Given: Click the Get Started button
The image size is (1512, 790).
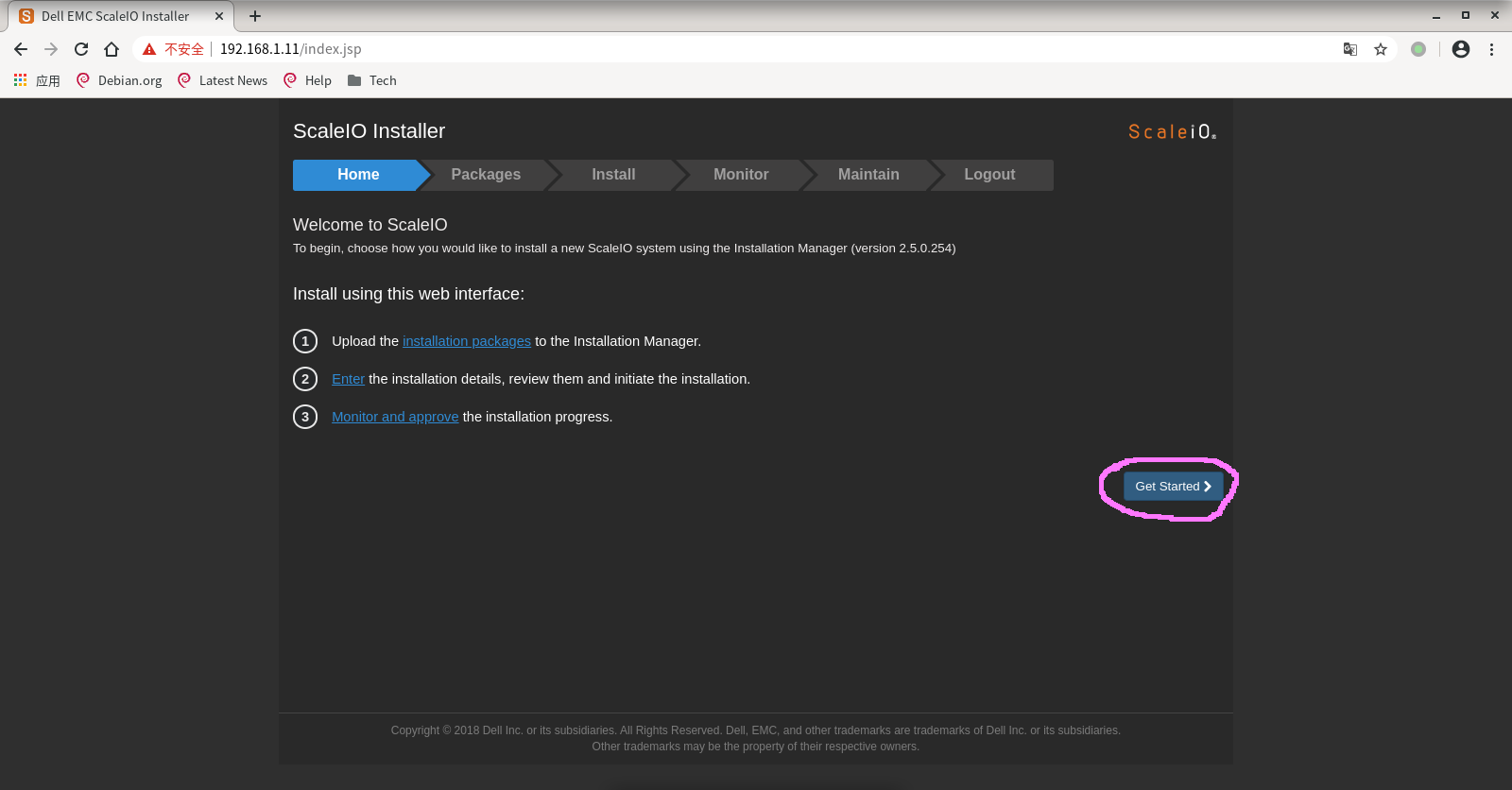Looking at the screenshot, I should pyautogui.click(x=1173, y=487).
